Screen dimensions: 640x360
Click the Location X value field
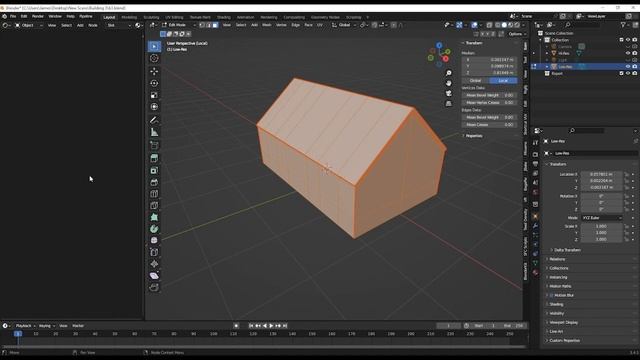(x=602, y=174)
